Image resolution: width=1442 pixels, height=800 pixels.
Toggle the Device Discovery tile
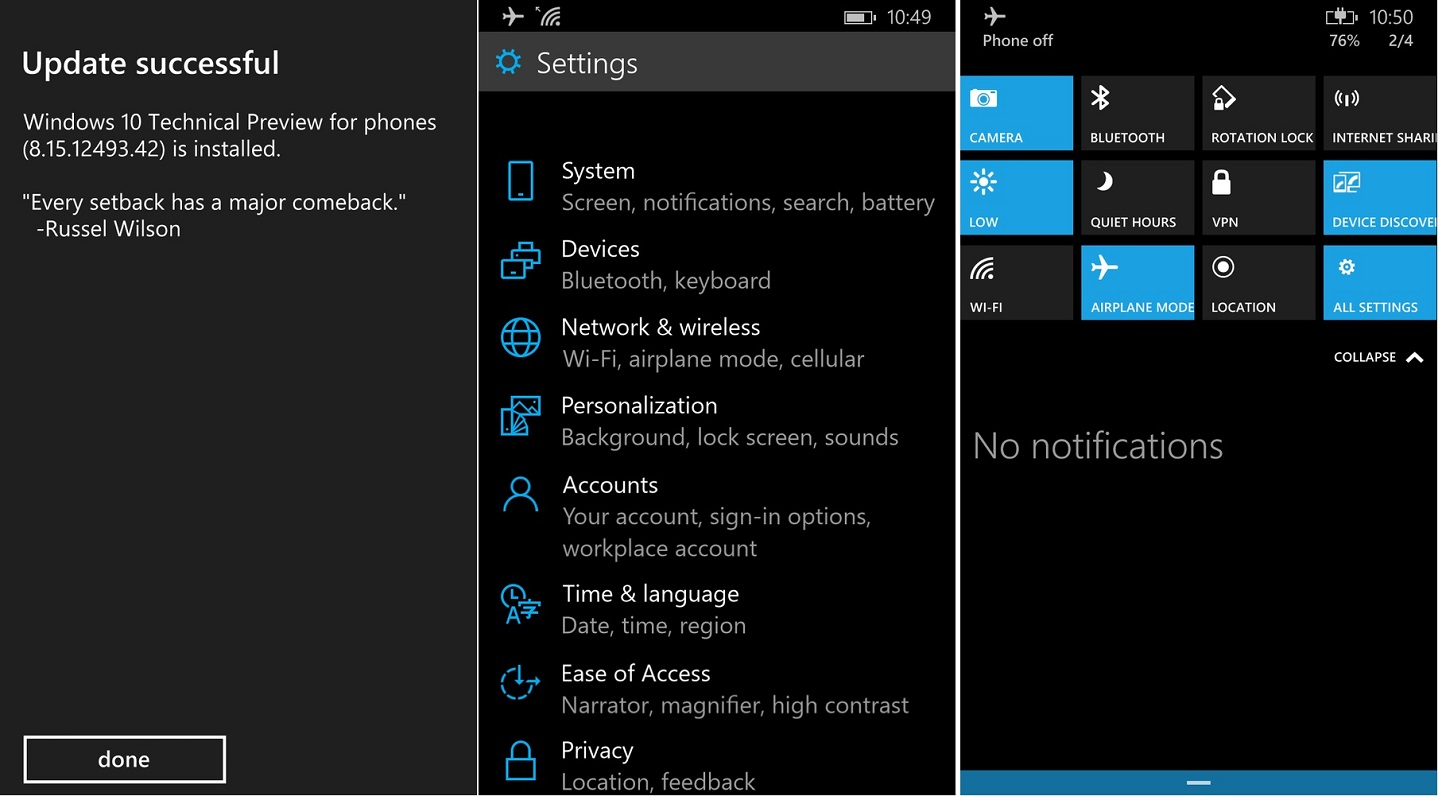coord(1380,198)
